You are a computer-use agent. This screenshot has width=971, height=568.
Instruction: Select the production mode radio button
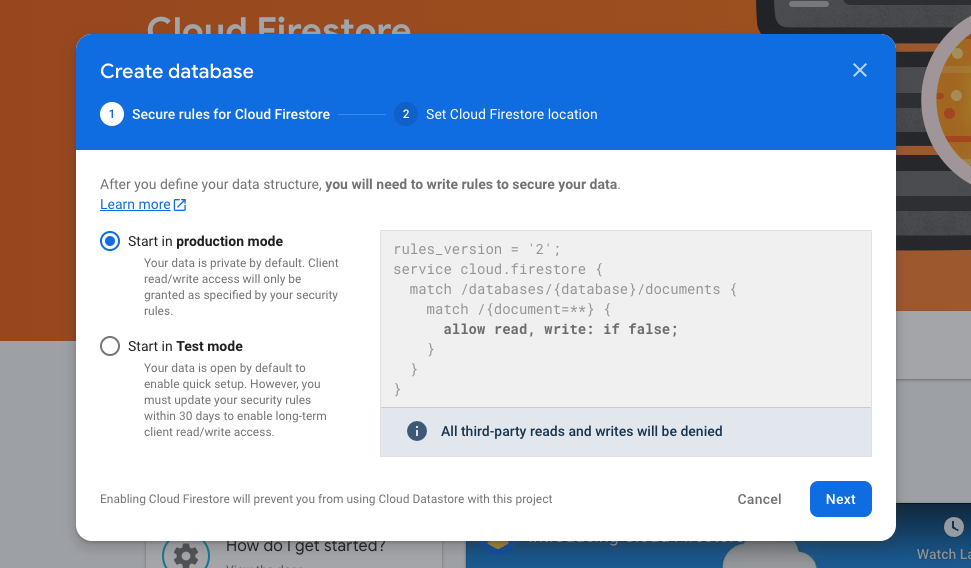click(110, 241)
